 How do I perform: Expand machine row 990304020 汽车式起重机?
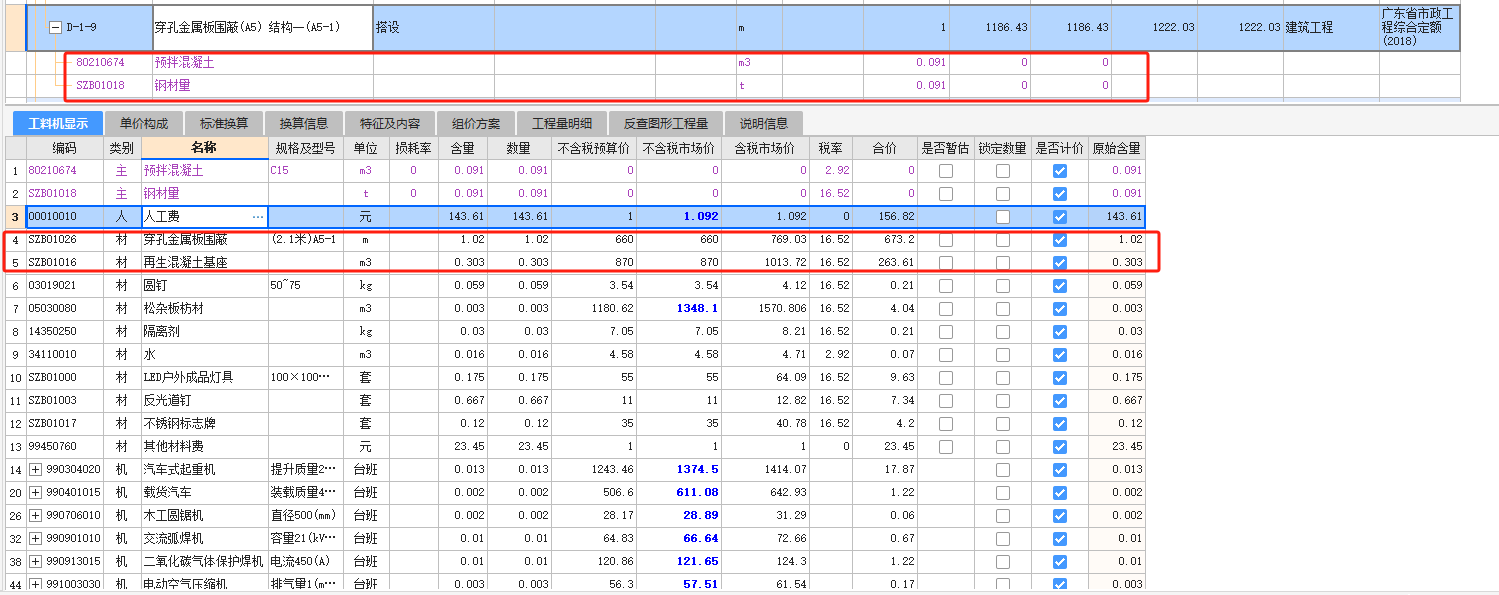click(36, 469)
